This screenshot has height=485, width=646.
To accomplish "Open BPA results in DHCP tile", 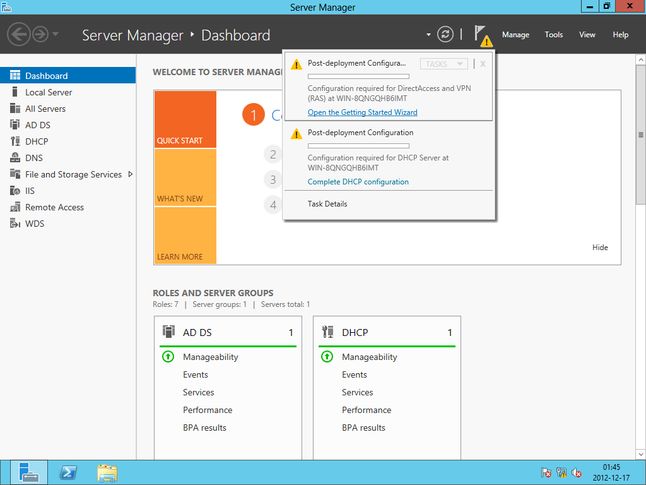I will [363, 428].
